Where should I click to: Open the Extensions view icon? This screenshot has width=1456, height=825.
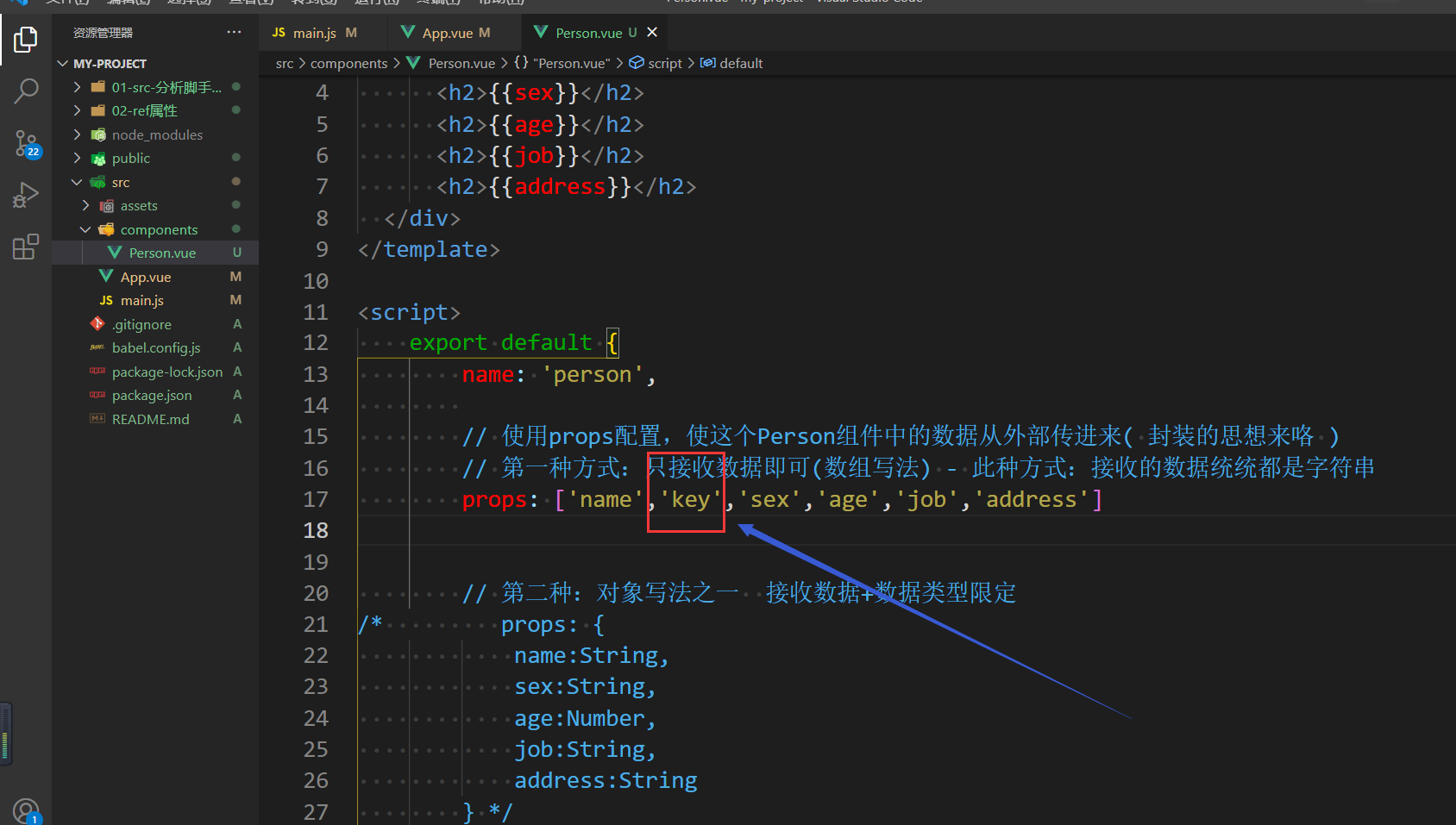(26, 247)
